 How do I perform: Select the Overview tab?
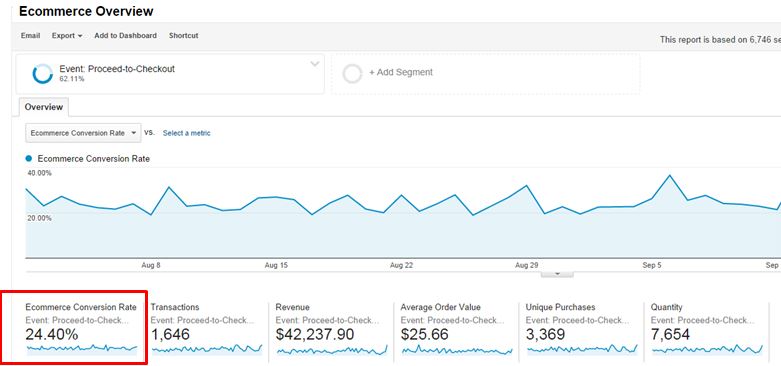[x=44, y=107]
